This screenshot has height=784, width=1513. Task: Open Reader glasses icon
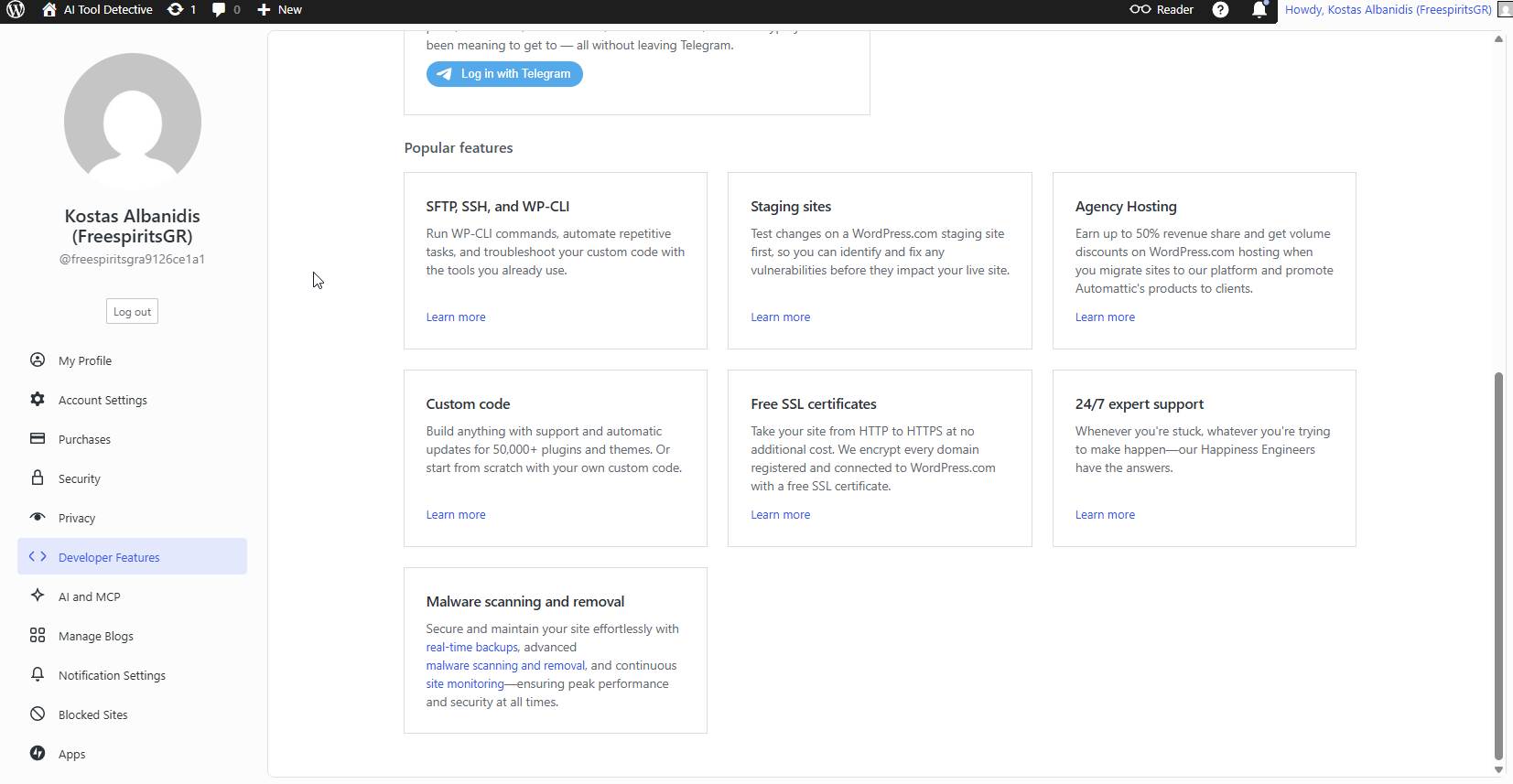(1140, 9)
